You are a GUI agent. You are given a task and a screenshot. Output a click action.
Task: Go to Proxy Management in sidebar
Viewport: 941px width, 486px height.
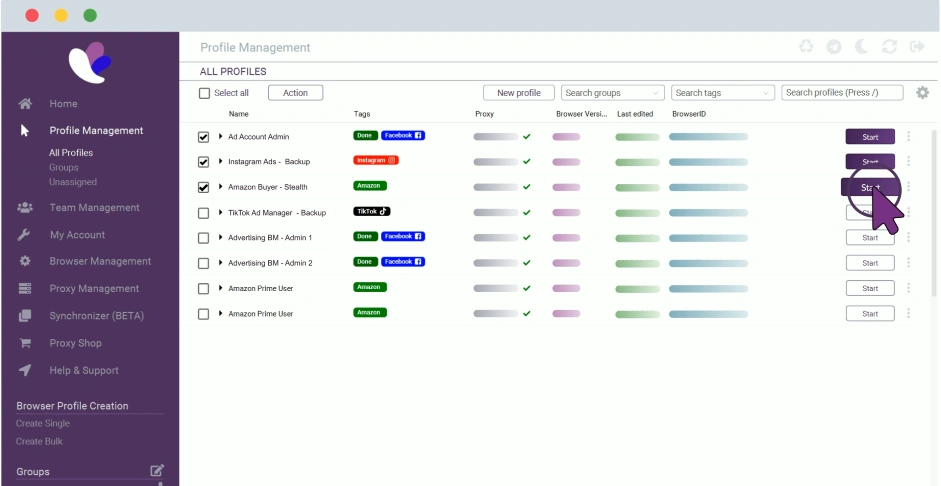(x=94, y=289)
